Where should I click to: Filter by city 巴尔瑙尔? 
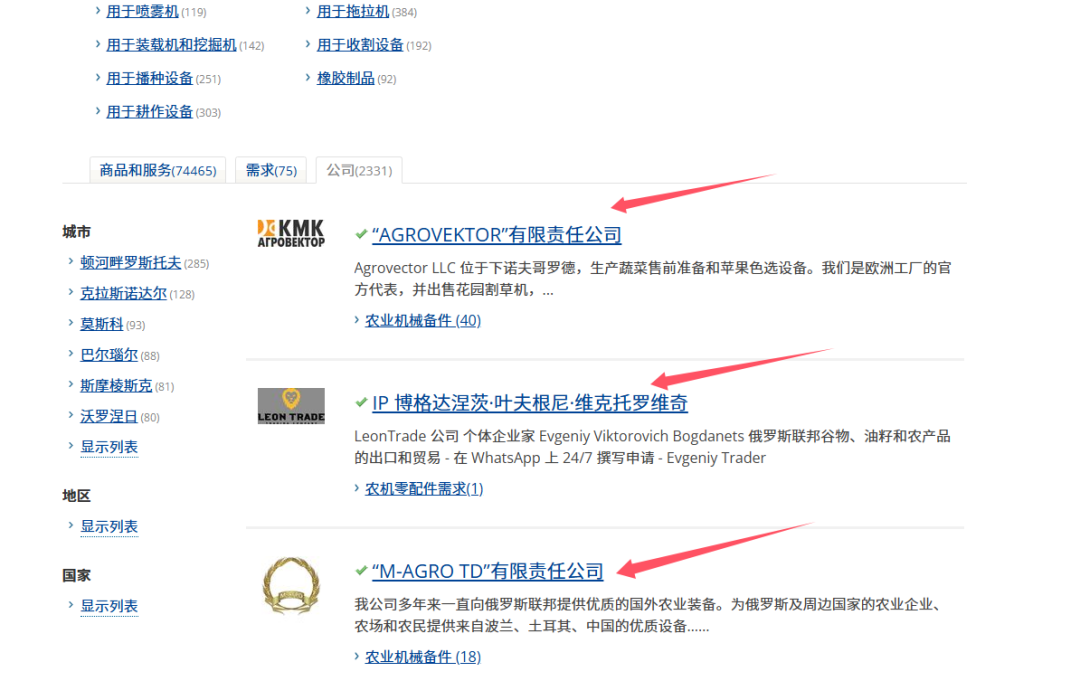(109, 355)
